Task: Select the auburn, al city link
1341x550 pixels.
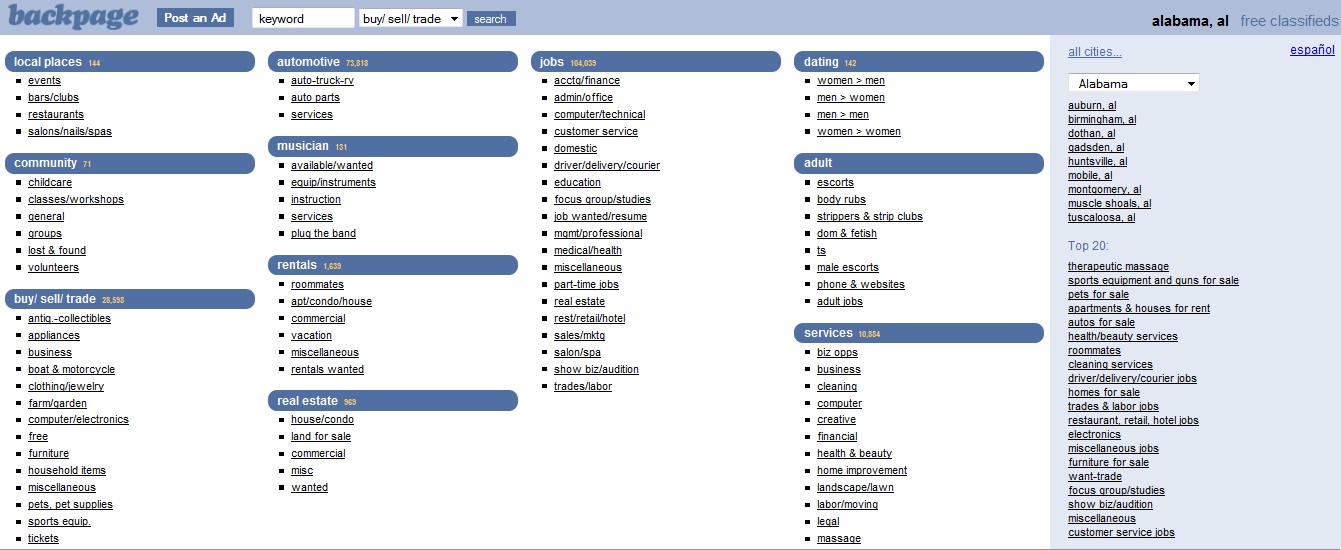Action: pyautogui.click(x=1092, y=106)
